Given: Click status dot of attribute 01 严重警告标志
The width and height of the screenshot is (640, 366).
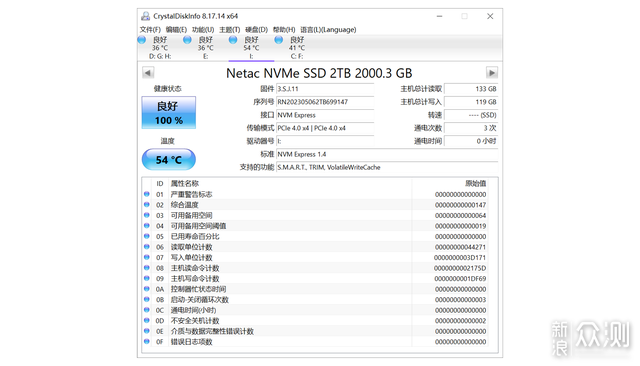Looking at the screenshot, I should point(147,194).
